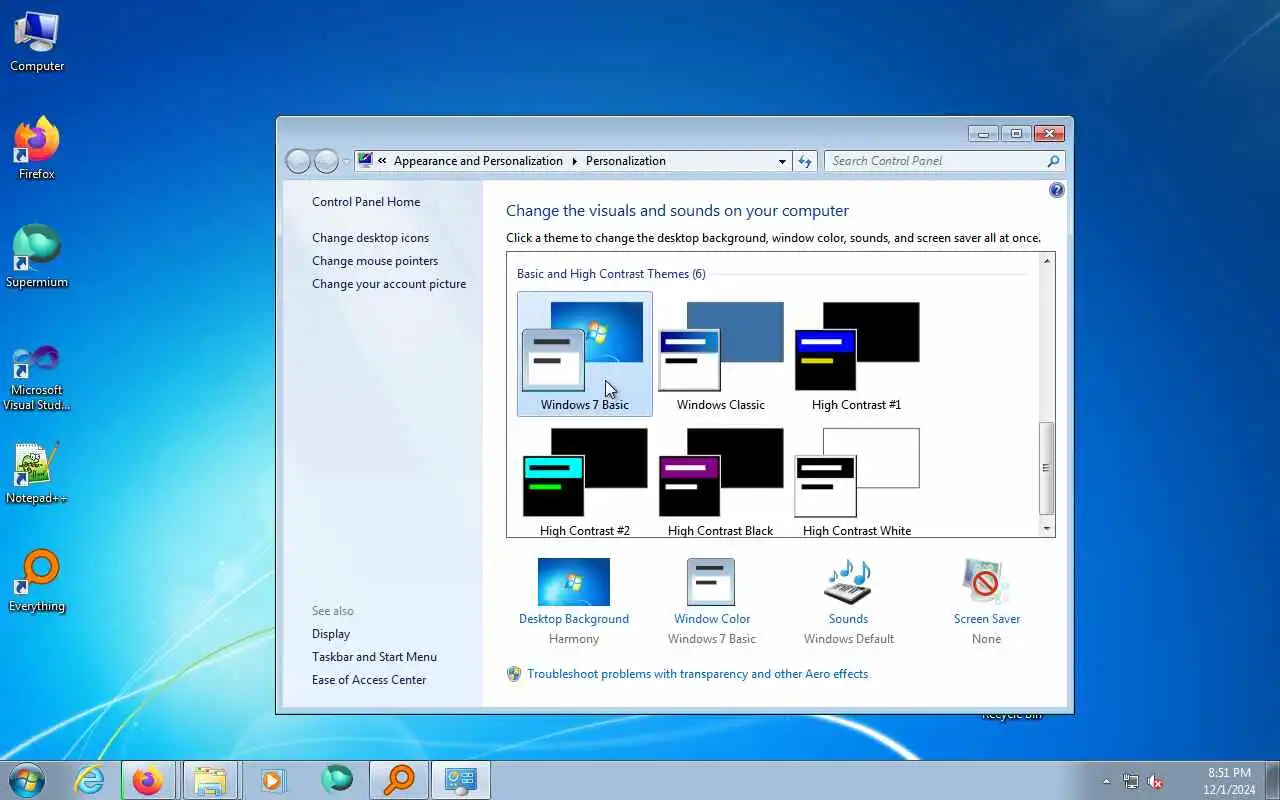The image size is (1280, 800).
Task: Open the Screen Saver icon
Action: [986, 582]
